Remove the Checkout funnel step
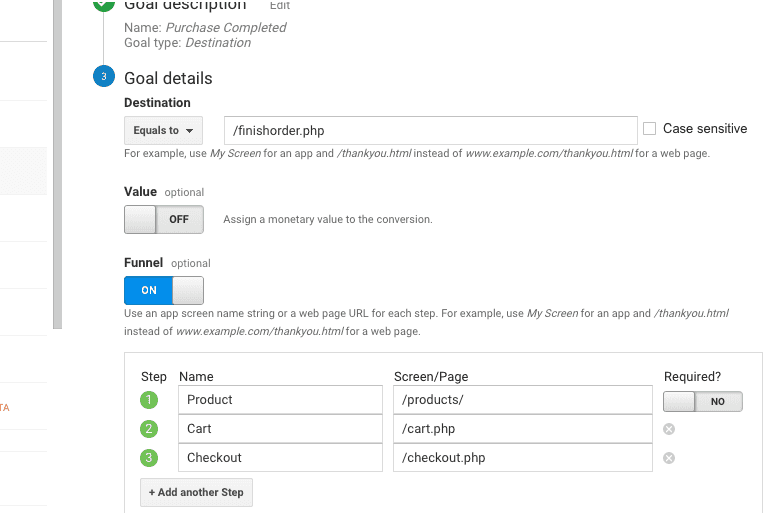773x530 pixels. click(x=669, y=458)
